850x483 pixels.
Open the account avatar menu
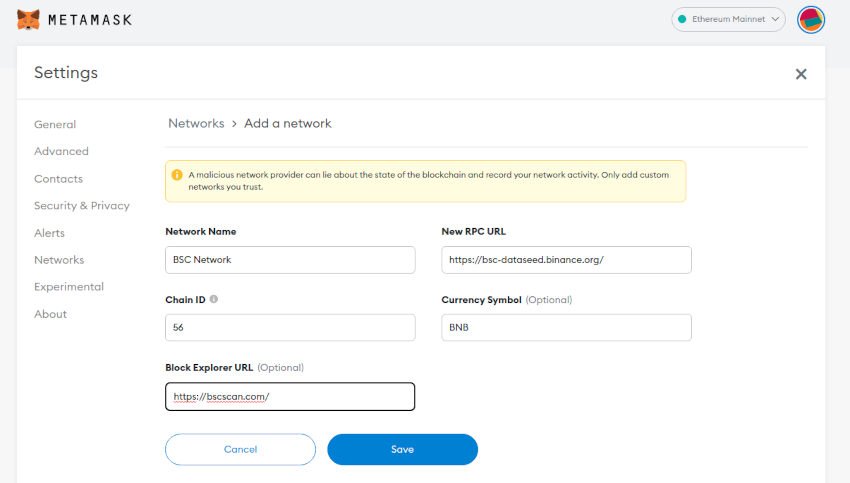tap(810, 20)
